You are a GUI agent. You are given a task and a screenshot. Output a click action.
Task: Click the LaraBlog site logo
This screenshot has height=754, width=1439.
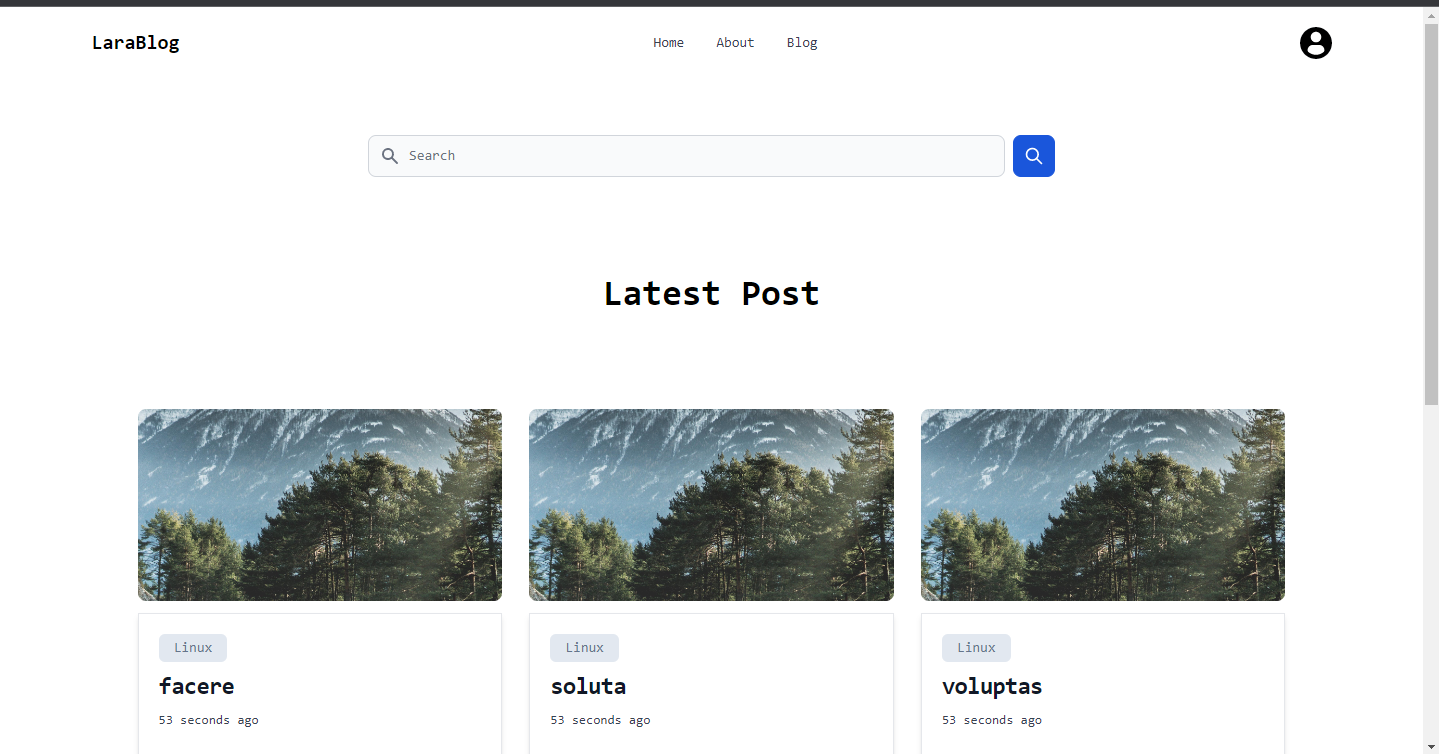[x=135, y=43]
